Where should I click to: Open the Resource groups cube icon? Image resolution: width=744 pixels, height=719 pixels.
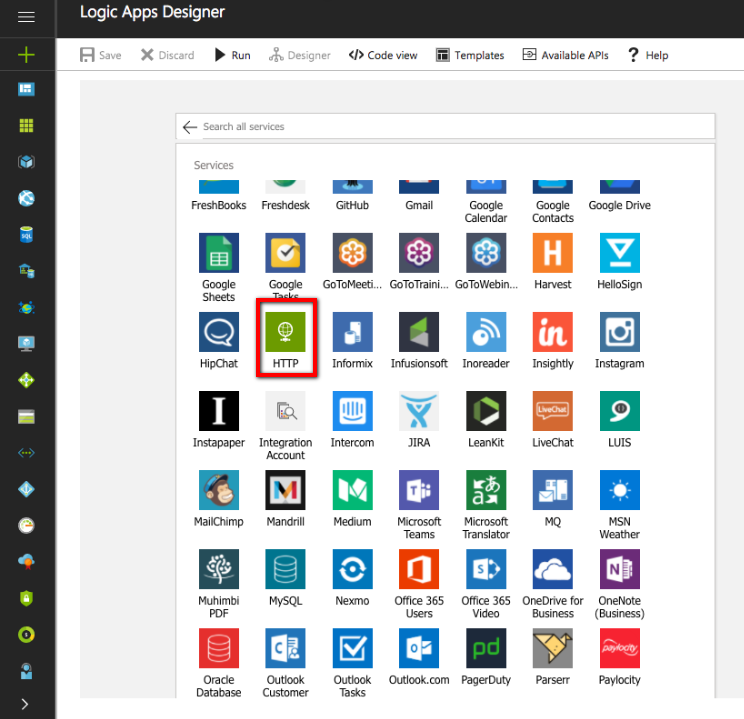click(x=26, y=162)
